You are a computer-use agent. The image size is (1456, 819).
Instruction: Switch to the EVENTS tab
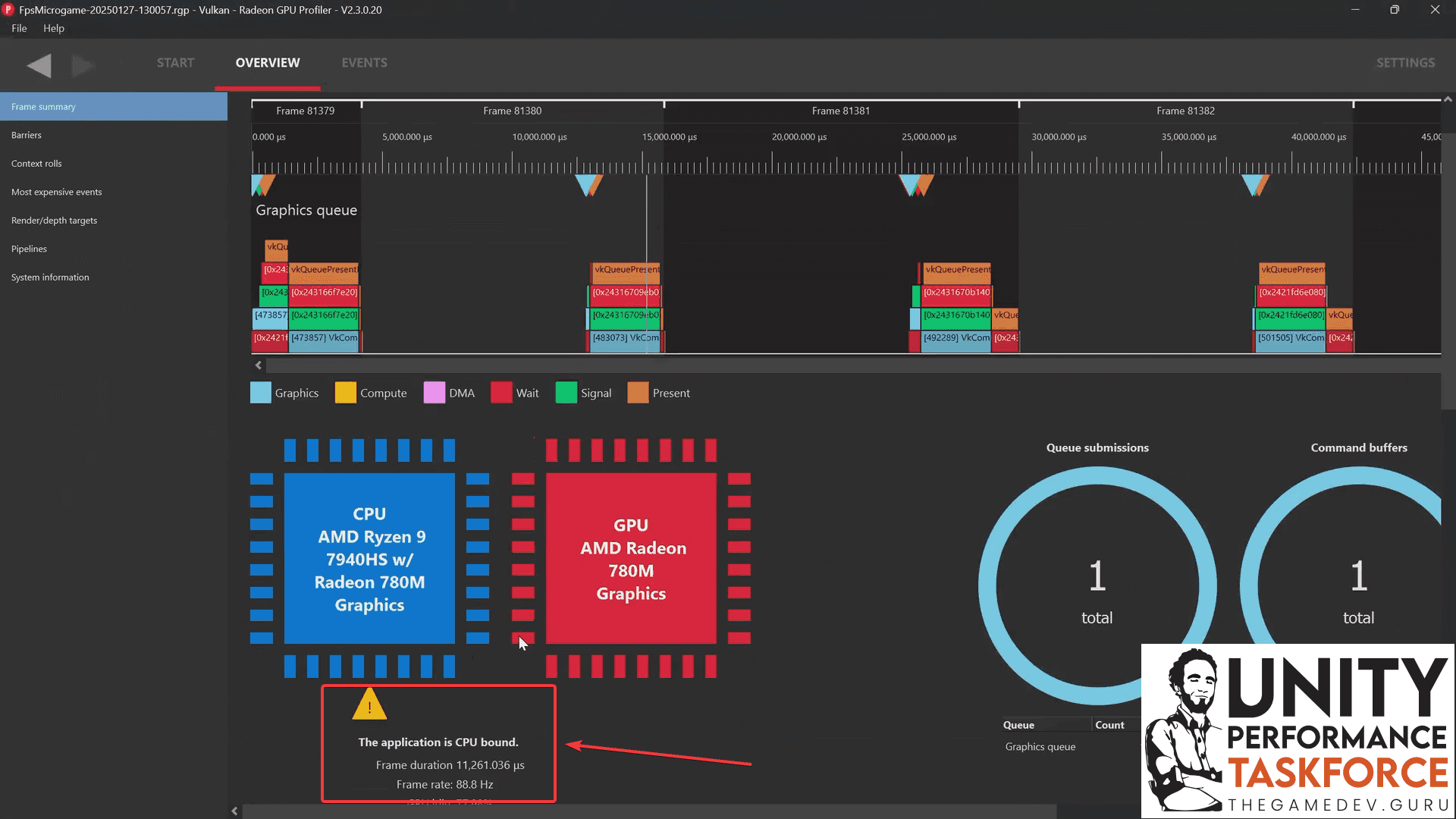pos(365,62)
